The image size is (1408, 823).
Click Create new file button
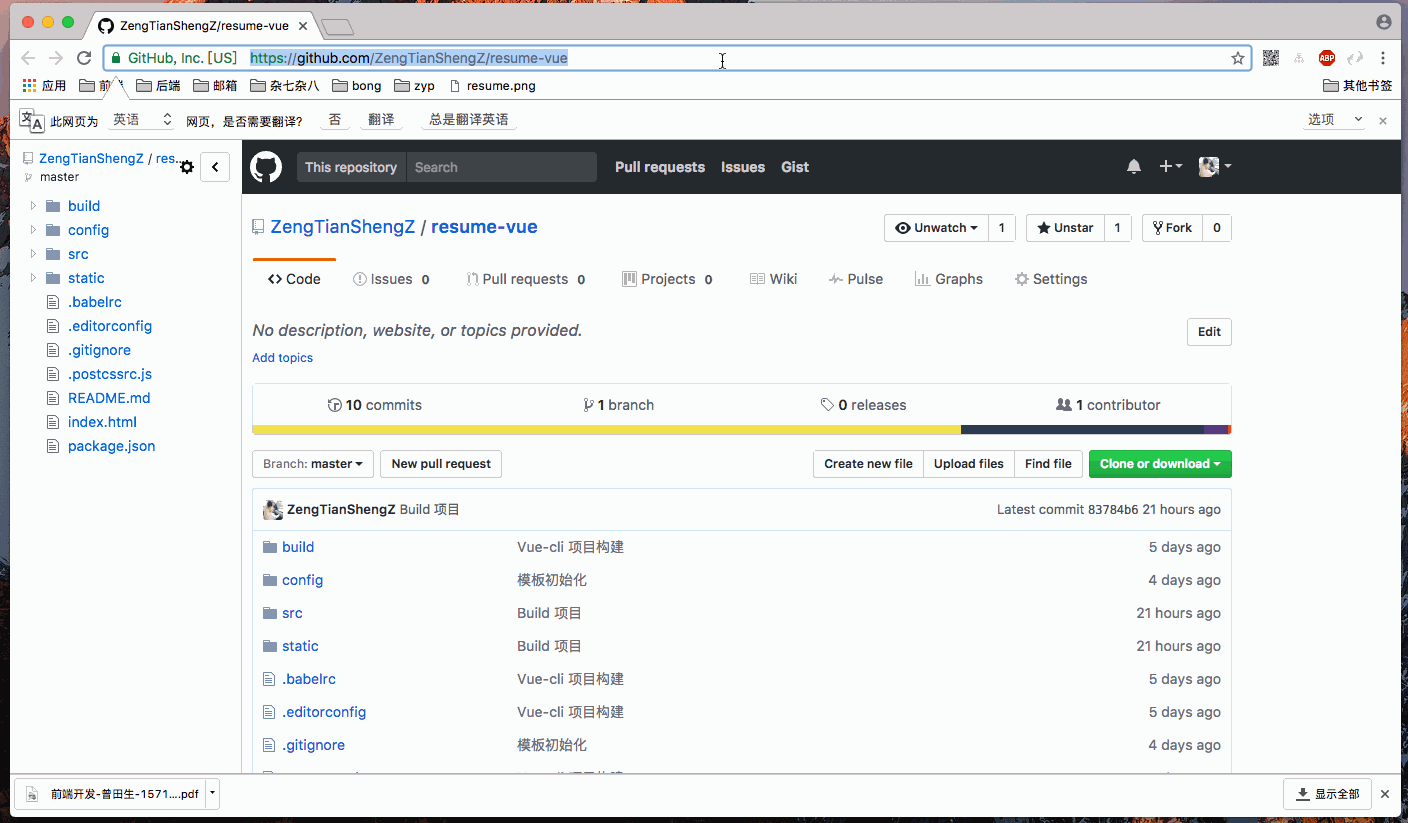pyautogui.click(x=868, y=464)
